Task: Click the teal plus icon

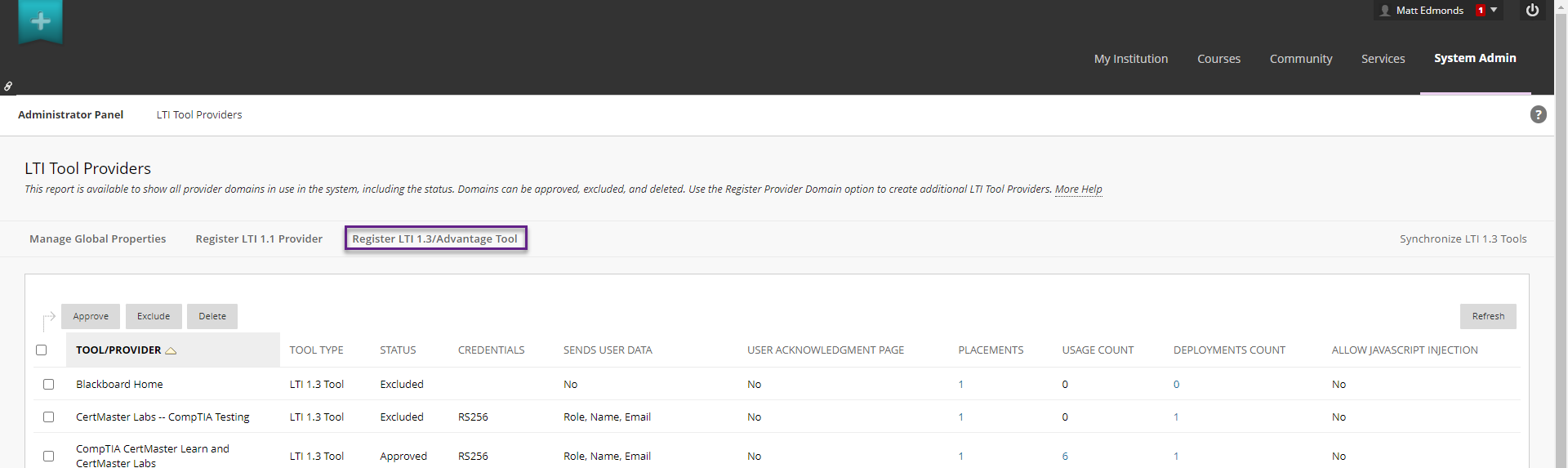Action: tap(40, 21)
